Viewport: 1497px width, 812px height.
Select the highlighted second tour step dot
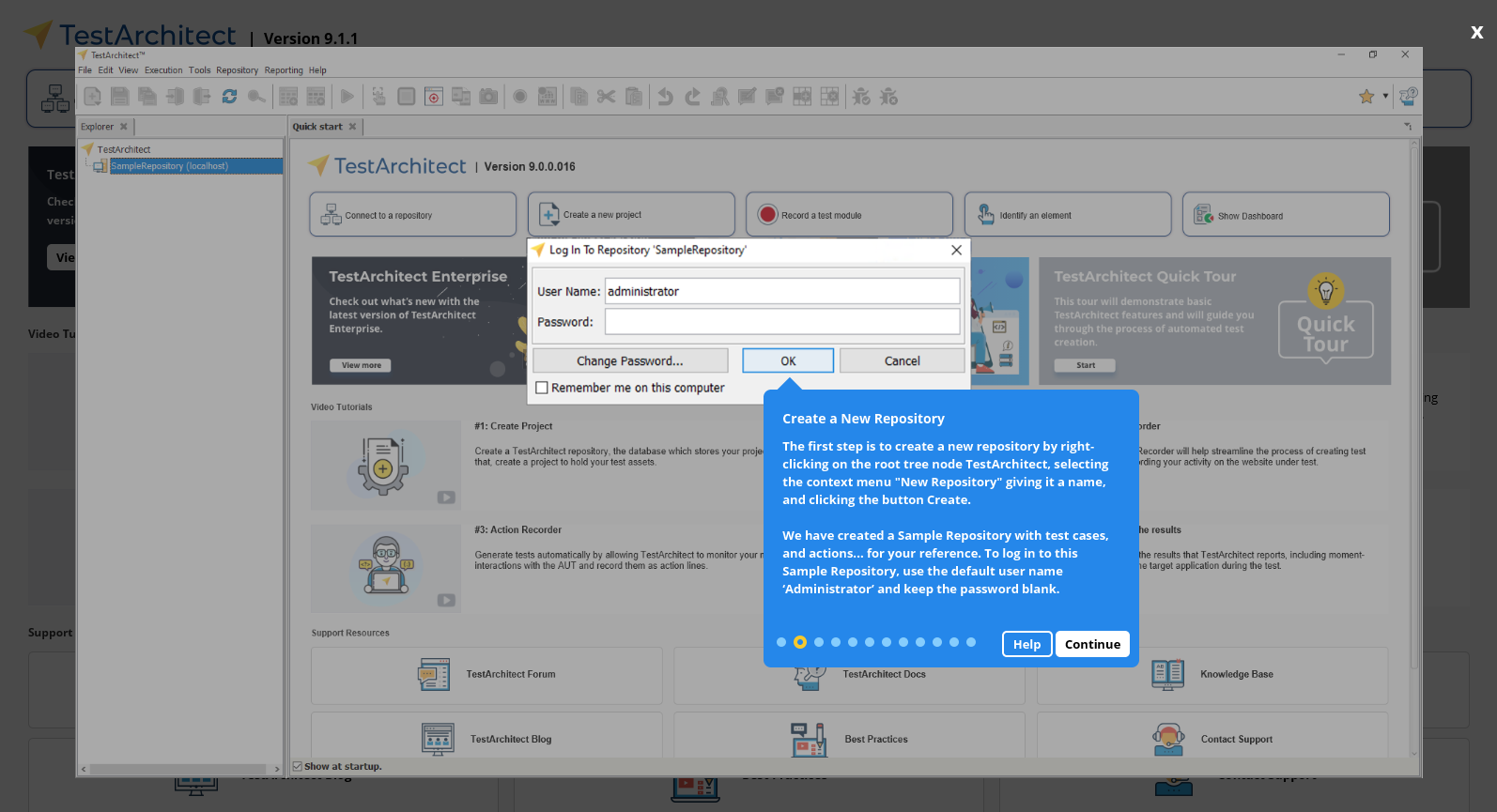(x=800, y=642)
